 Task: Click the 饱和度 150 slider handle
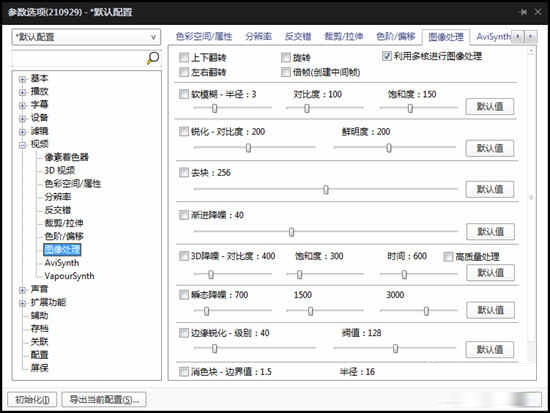(x=410, y=108)
